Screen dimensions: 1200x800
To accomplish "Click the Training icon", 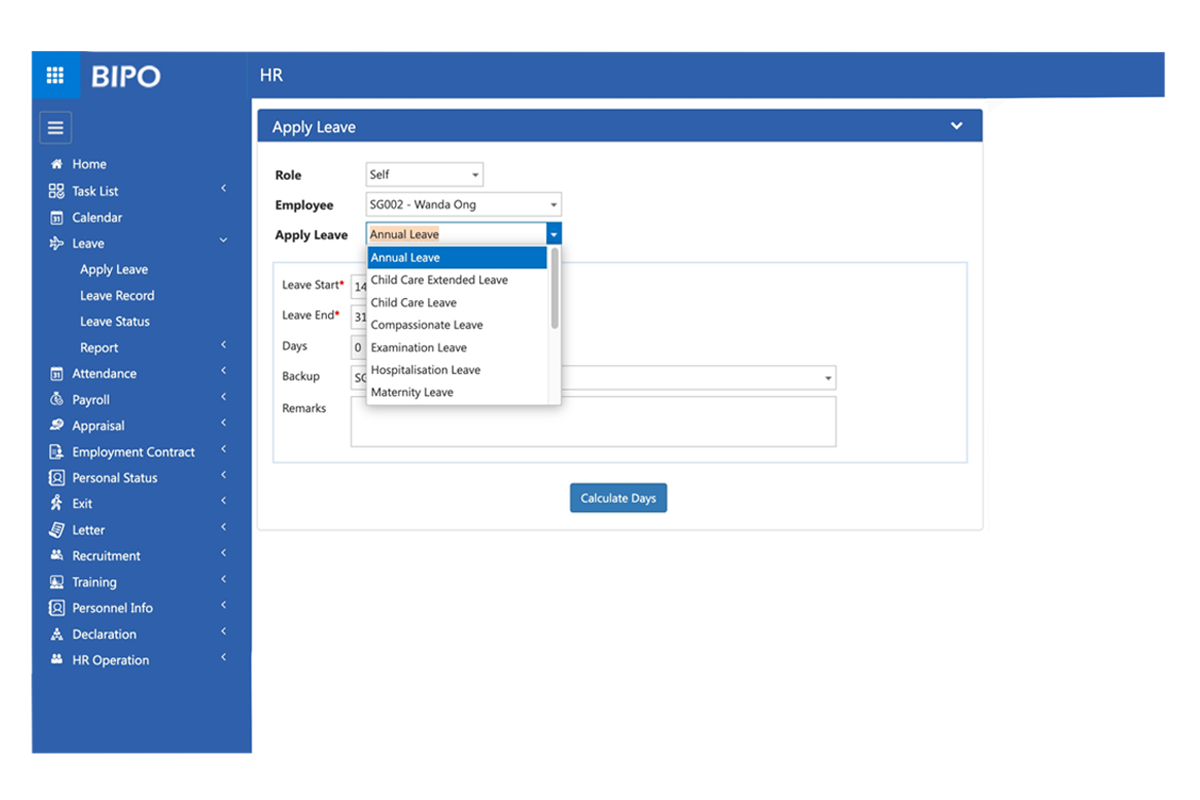I will [x=57, y=582].
